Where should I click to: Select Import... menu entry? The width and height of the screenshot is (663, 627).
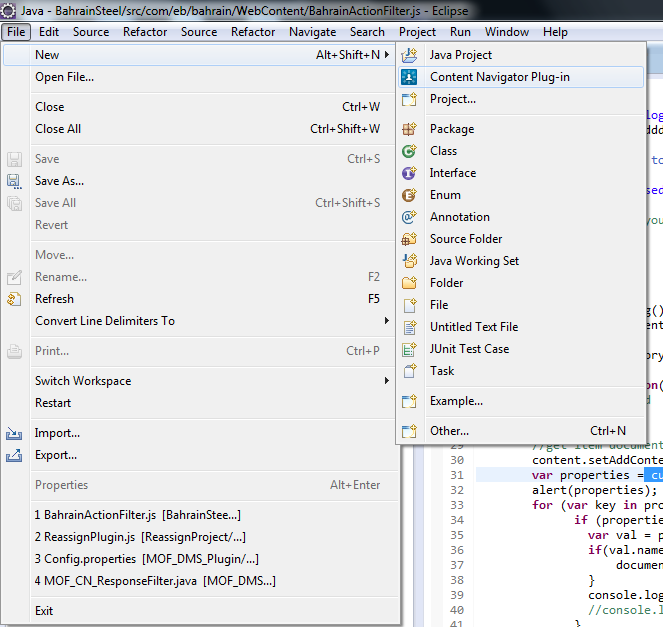(x=201, y=433)
